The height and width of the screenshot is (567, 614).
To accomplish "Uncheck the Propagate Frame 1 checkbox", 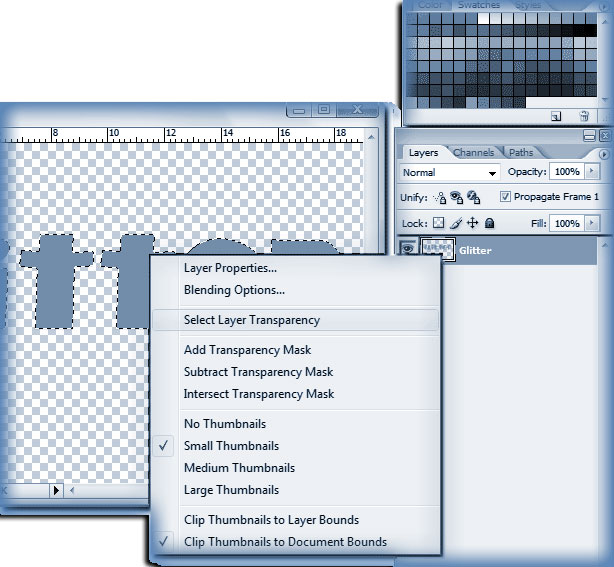I will [x=505, y=197].
